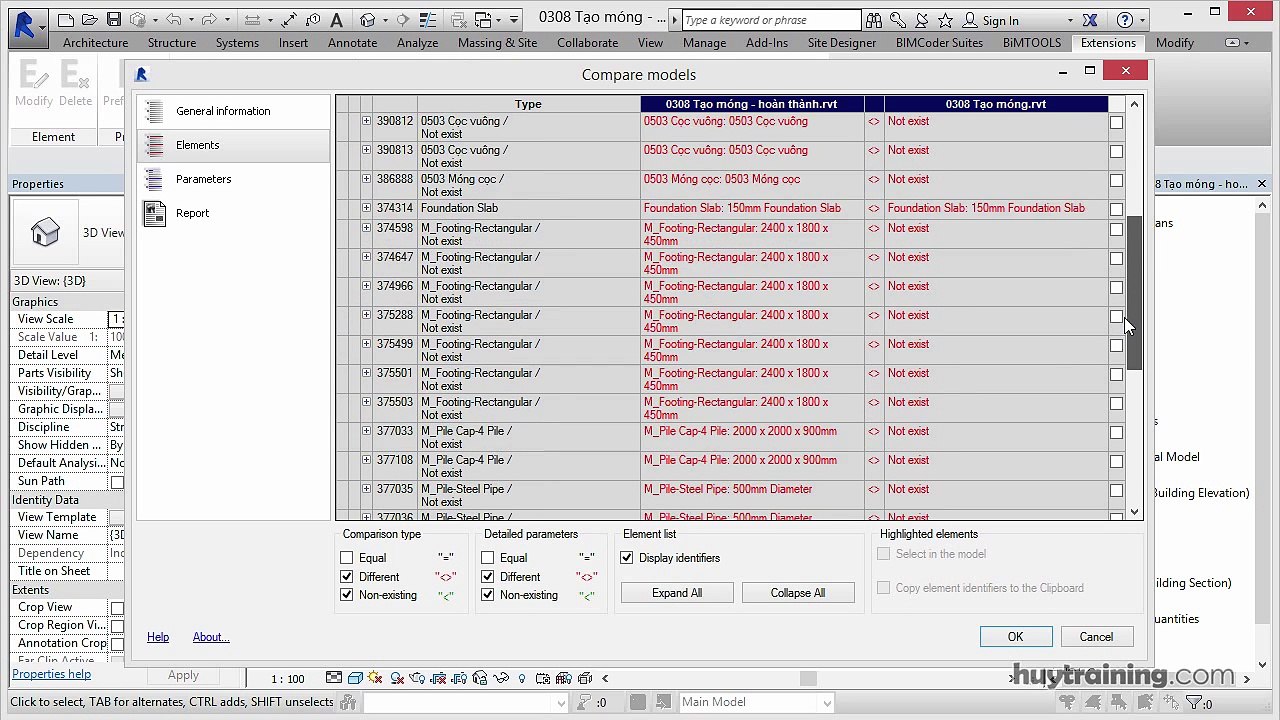The width and height of the screenshot is (1280, 720).
Task: Click the Report page icon in sidebar
Action: pyautogui.click(x=154, y=213)
